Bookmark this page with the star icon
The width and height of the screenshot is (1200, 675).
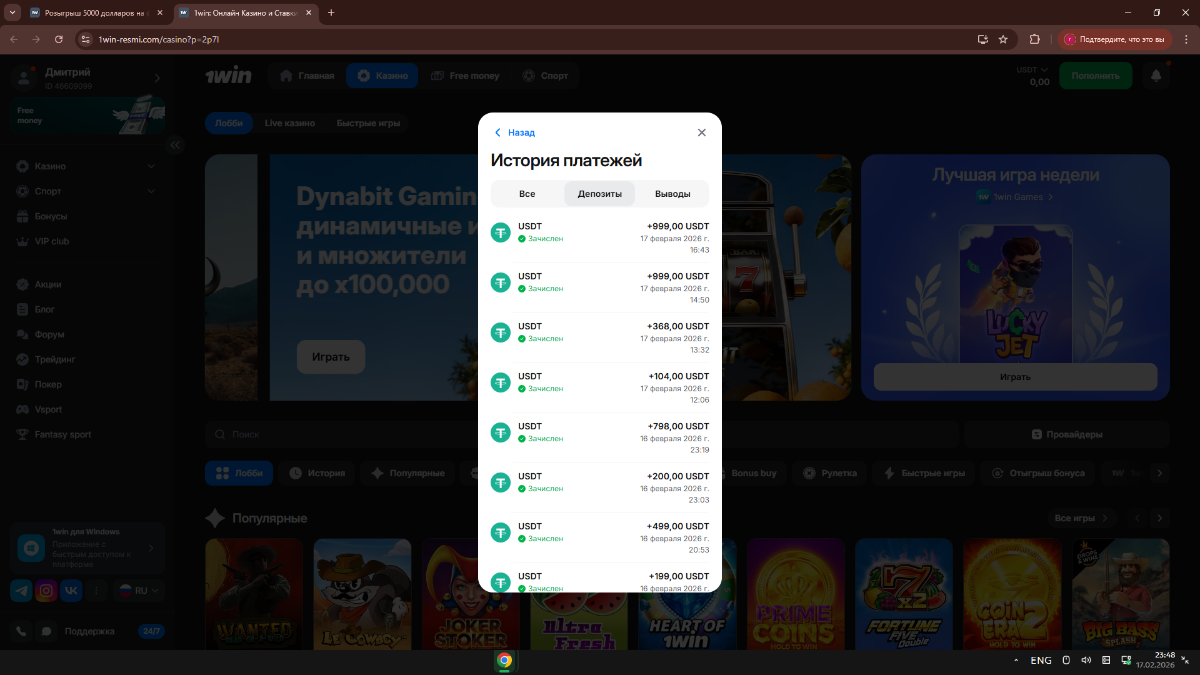(x=1004, y=39)
